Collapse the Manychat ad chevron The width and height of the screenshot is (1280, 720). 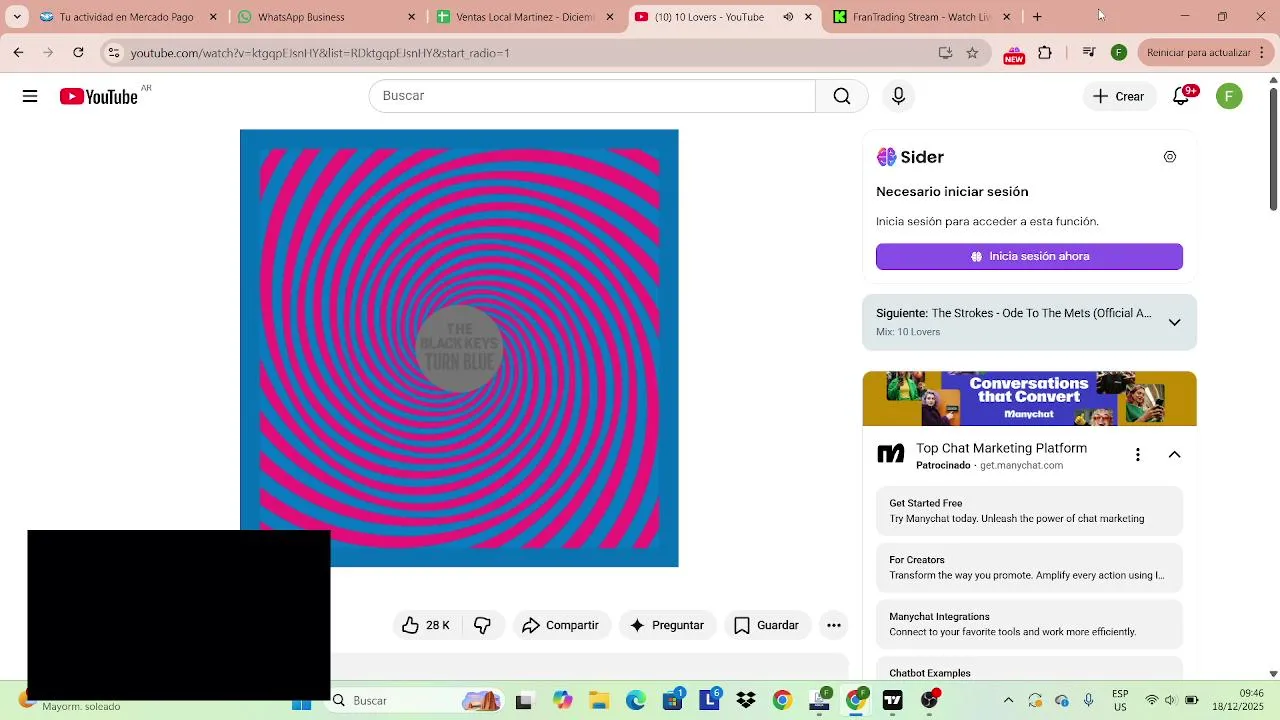click(x=1175, y=455)
